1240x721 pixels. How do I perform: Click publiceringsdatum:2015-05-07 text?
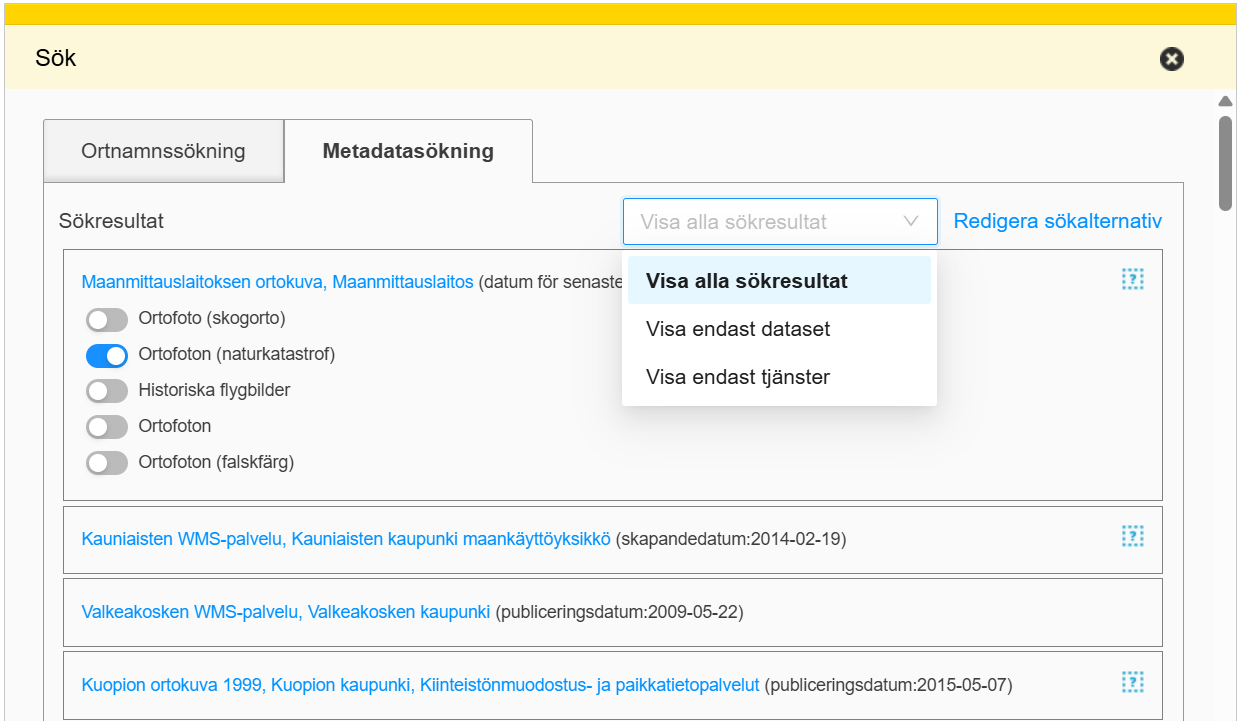point(889,685)
